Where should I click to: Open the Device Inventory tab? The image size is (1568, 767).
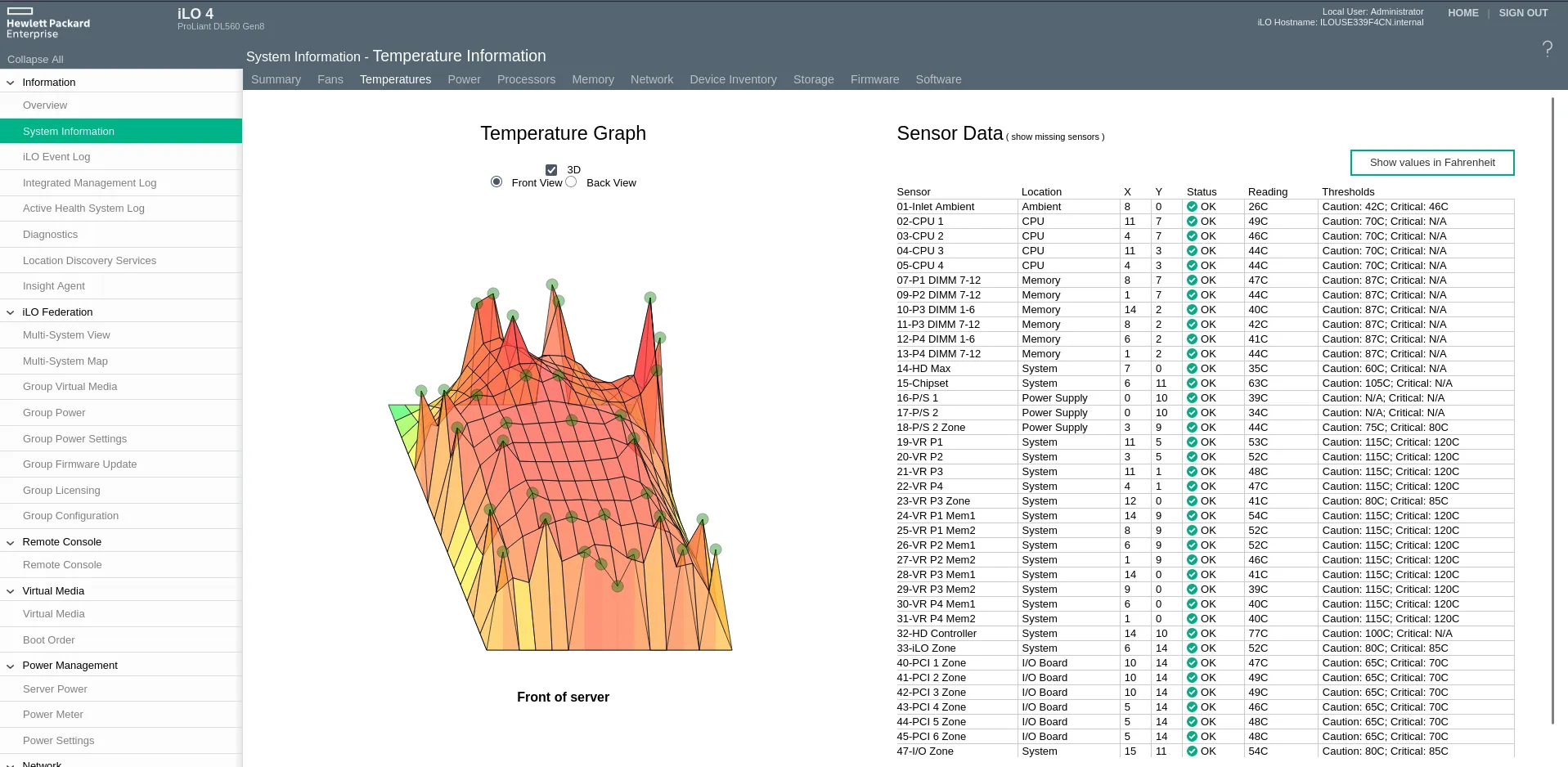pyautogui.click(x=733, y=79)
